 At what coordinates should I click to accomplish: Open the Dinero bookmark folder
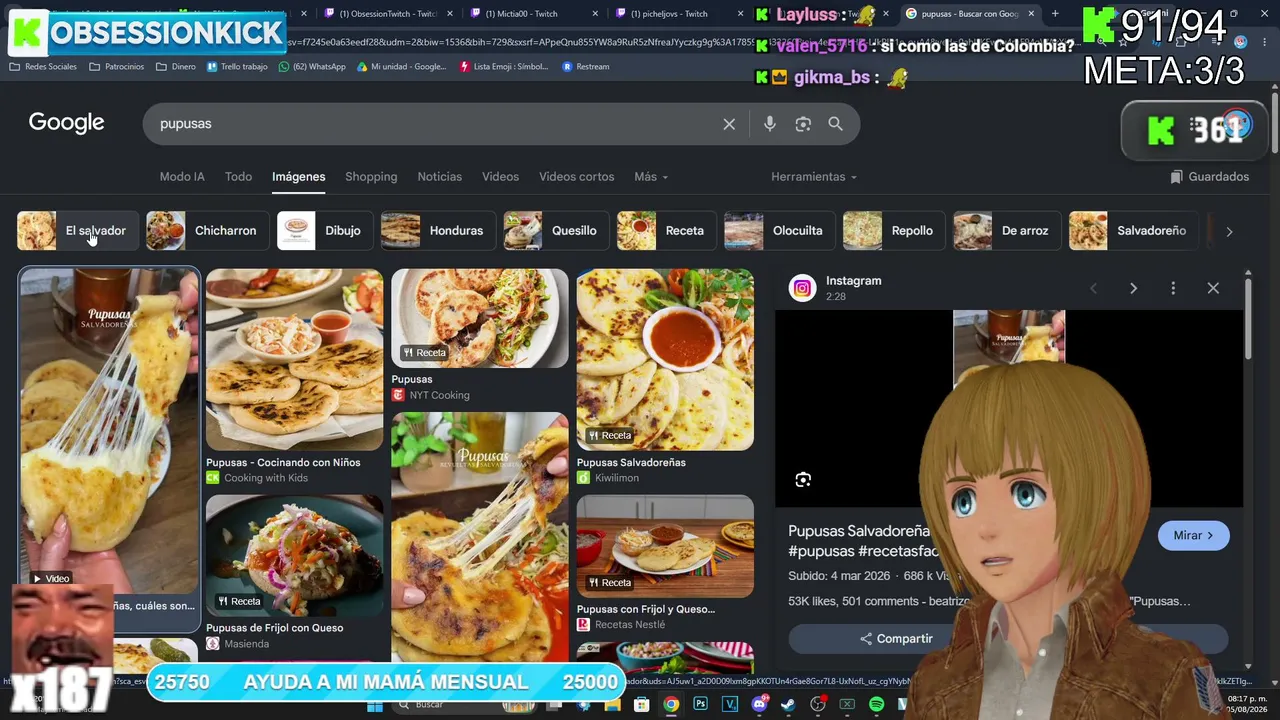176,67
